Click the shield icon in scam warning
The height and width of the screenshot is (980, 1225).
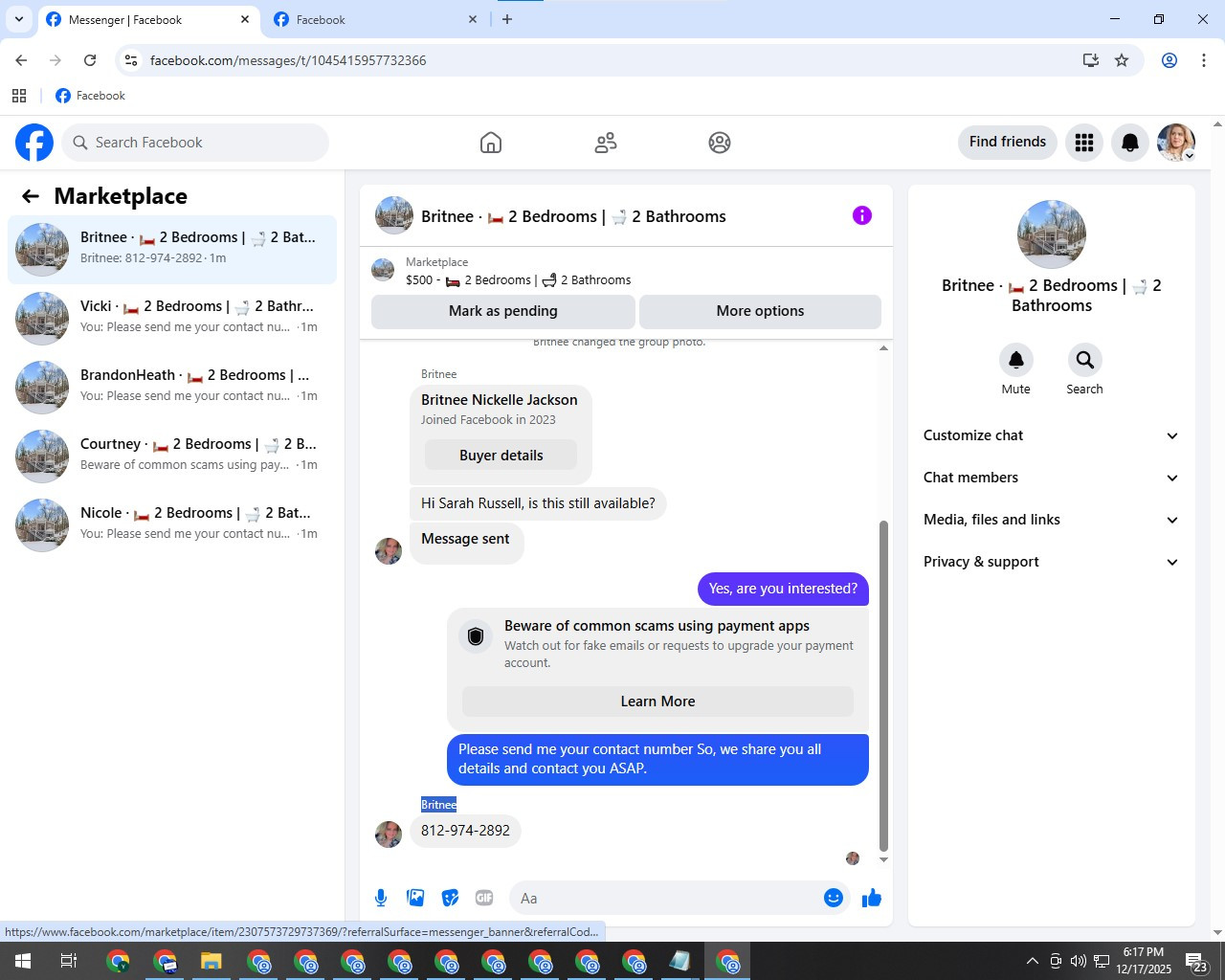[476, 636]
